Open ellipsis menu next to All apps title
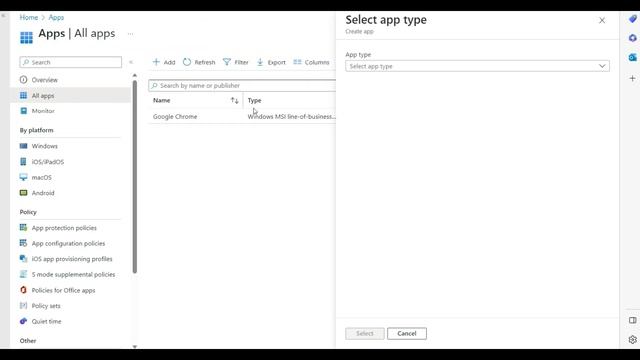Screen dimensions: 640x360 (130, 34)
